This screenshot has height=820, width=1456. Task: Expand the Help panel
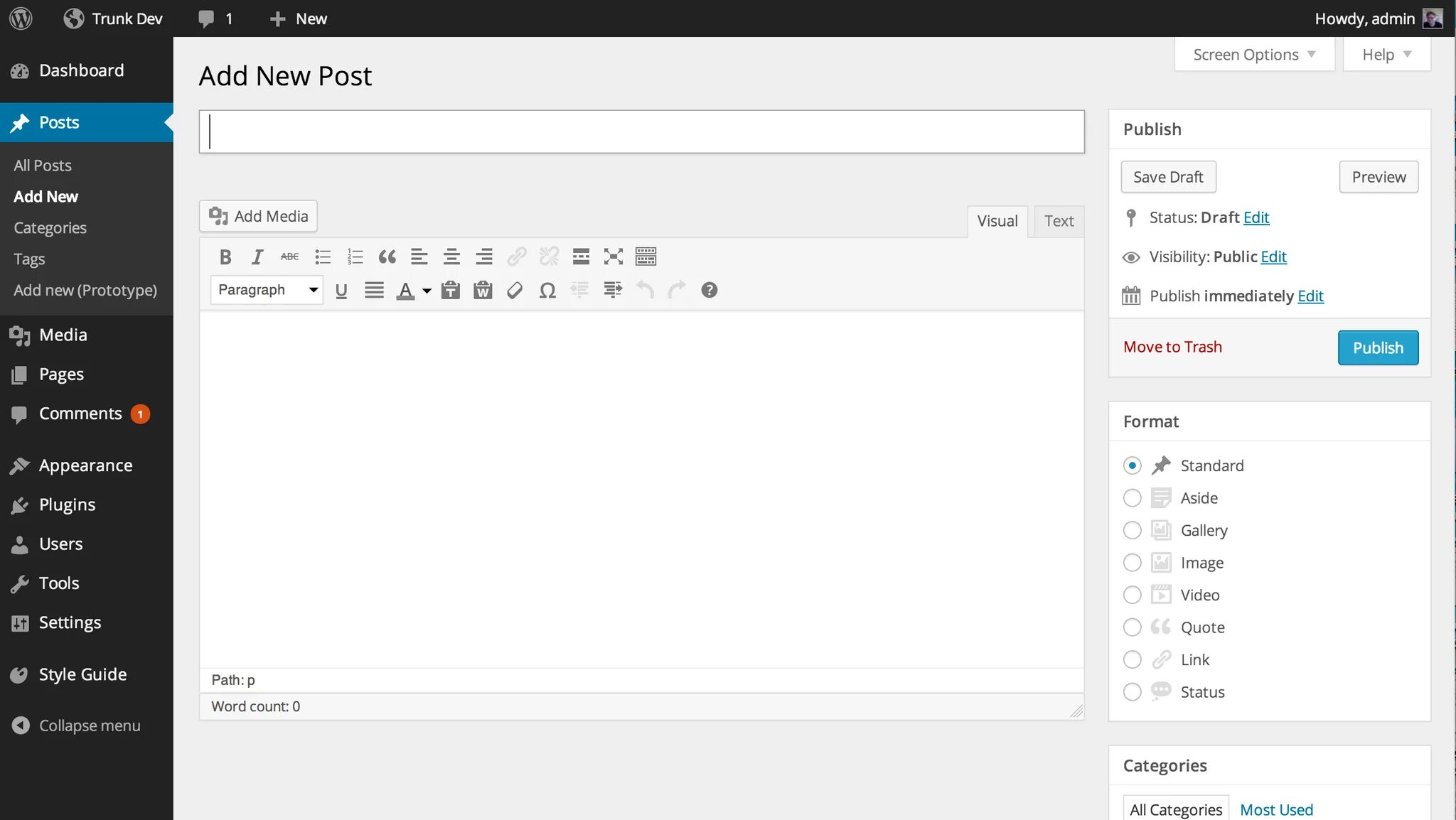1386,55
